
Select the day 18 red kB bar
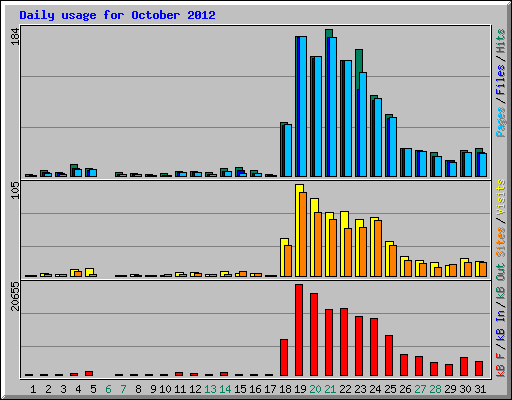pyautogui.click(x=284, y=358)
